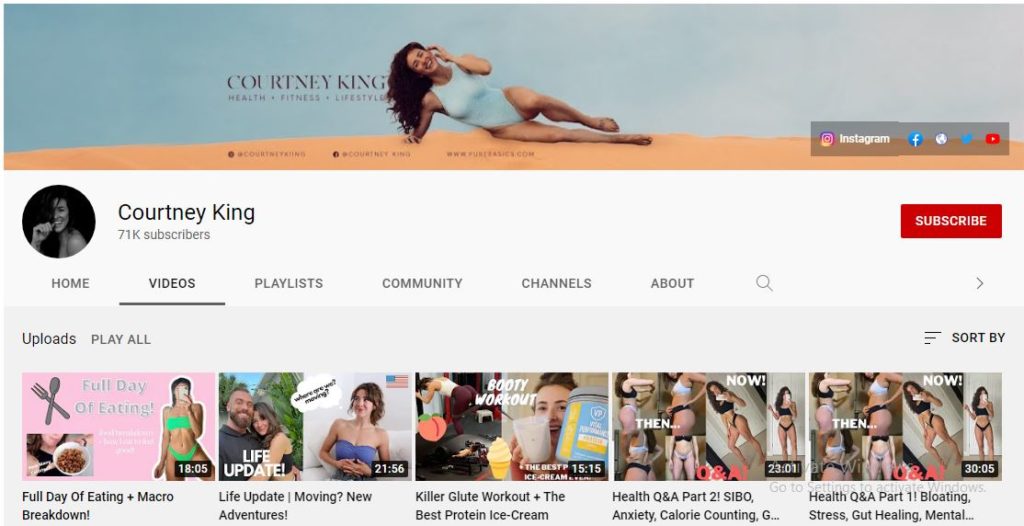The width and height of the screenshot is (1024, 526).
Task: Open the Facebook icon link in banner
Action: tap(915, 139)
